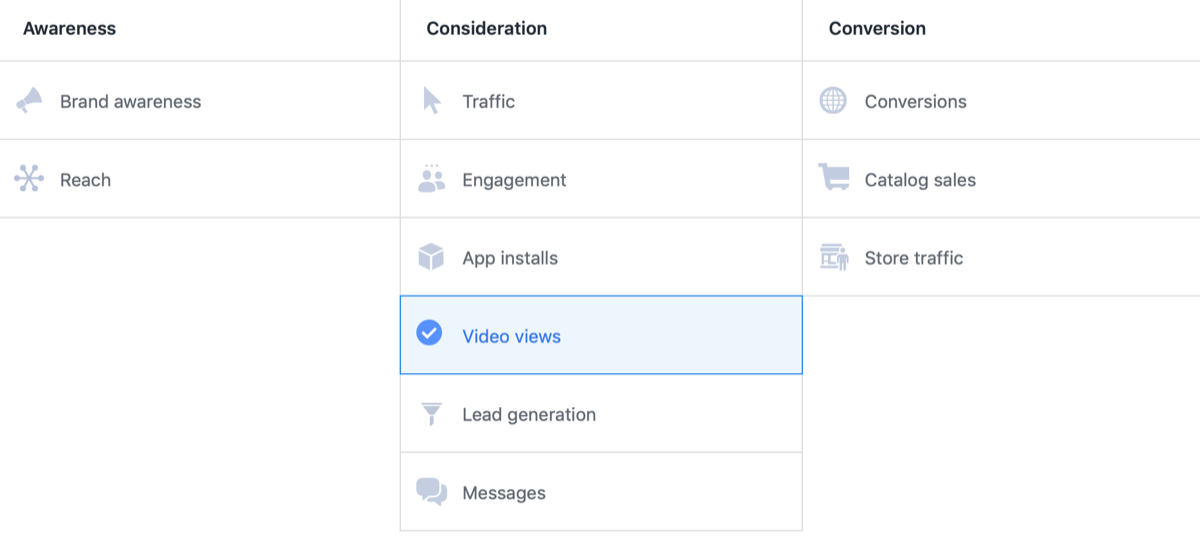This screenshot has height=557, width=1200.
Task: Click the Engagement people icon
Action: tap(431, 180)
